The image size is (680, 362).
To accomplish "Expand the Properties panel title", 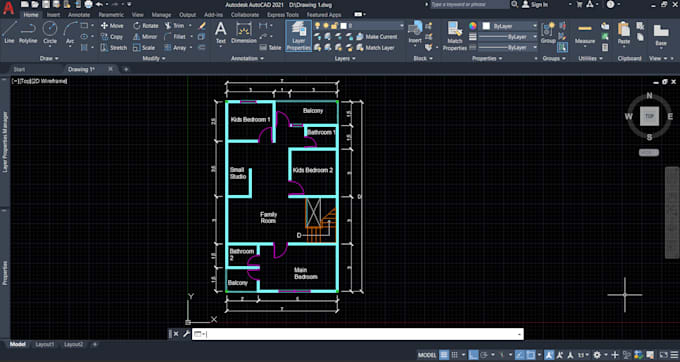I will [487, 58].
